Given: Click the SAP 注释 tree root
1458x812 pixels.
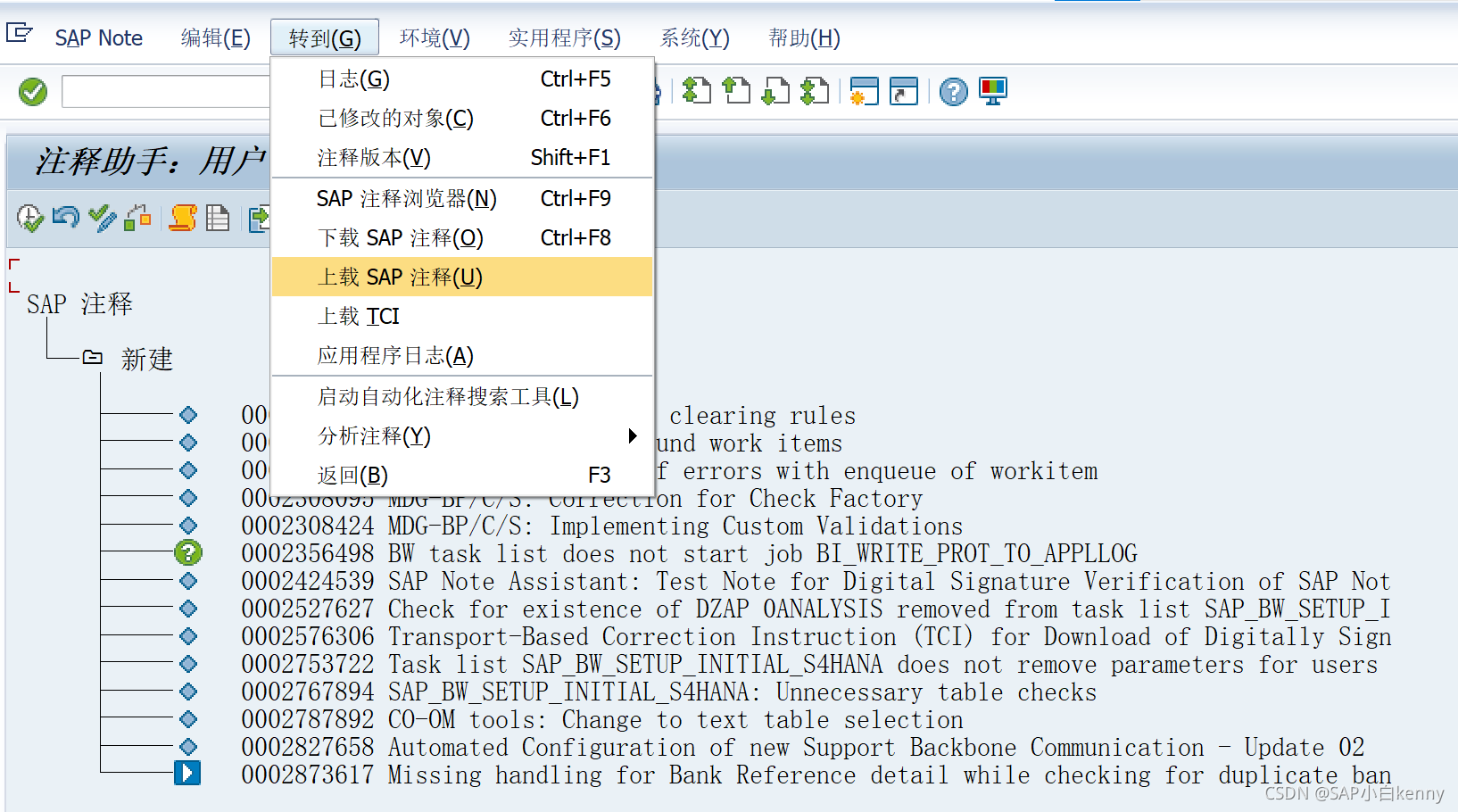Looking at the screenshot, I should (79, 304).
